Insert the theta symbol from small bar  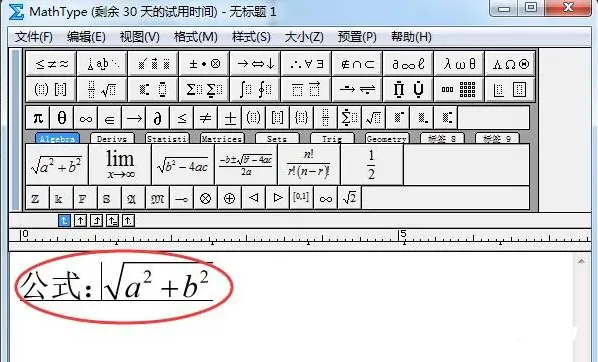61,118
